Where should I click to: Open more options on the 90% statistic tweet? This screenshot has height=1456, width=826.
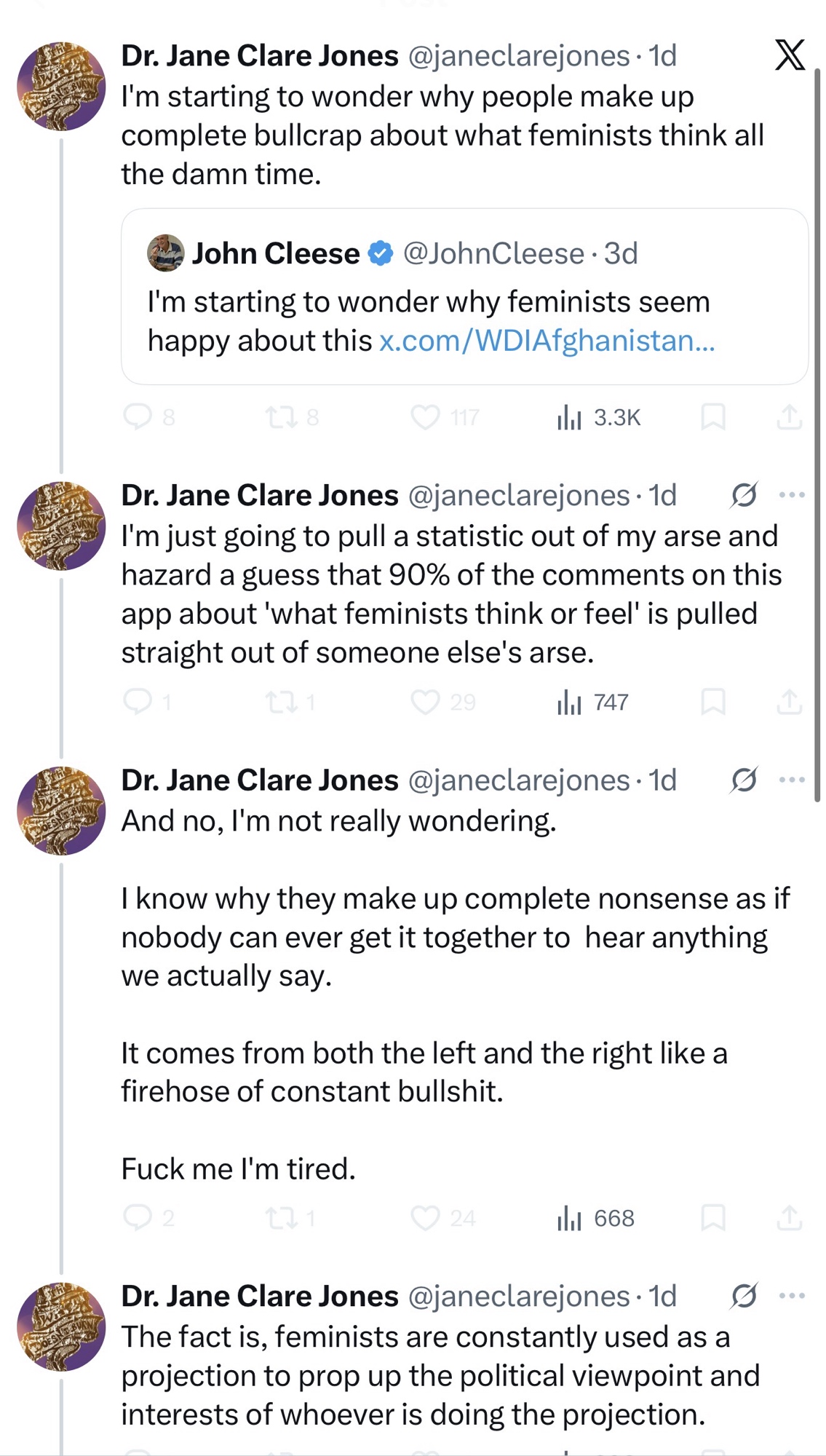(792, 495)
